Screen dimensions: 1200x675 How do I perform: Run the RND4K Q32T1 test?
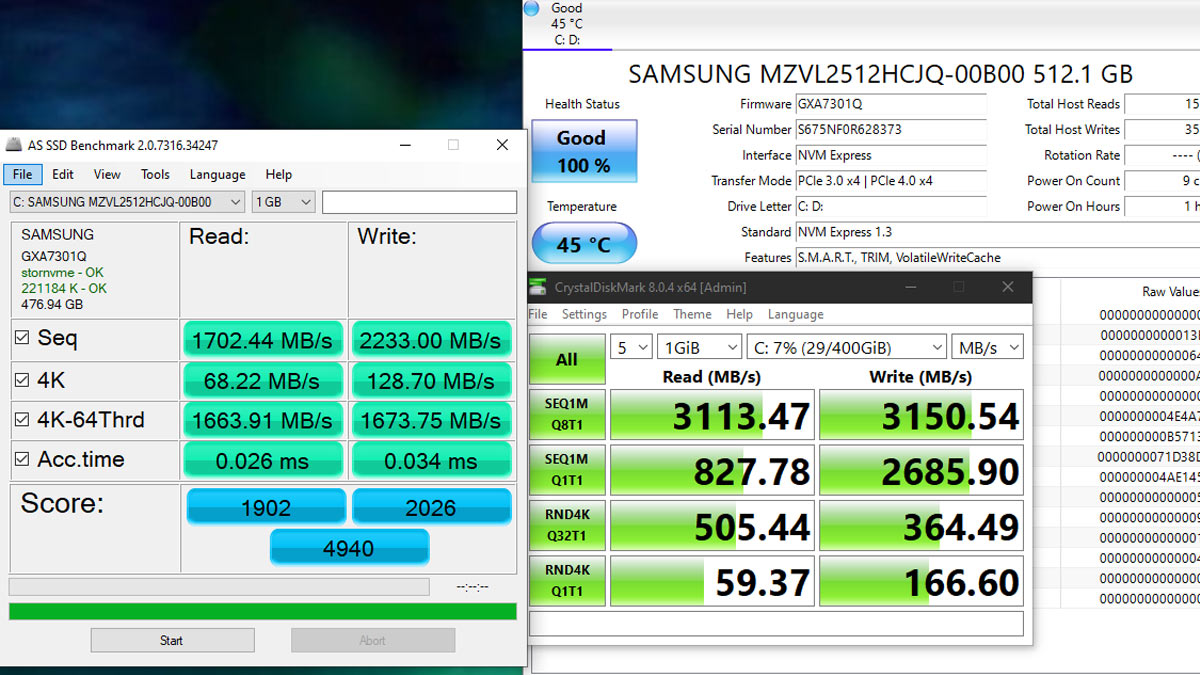567,525
